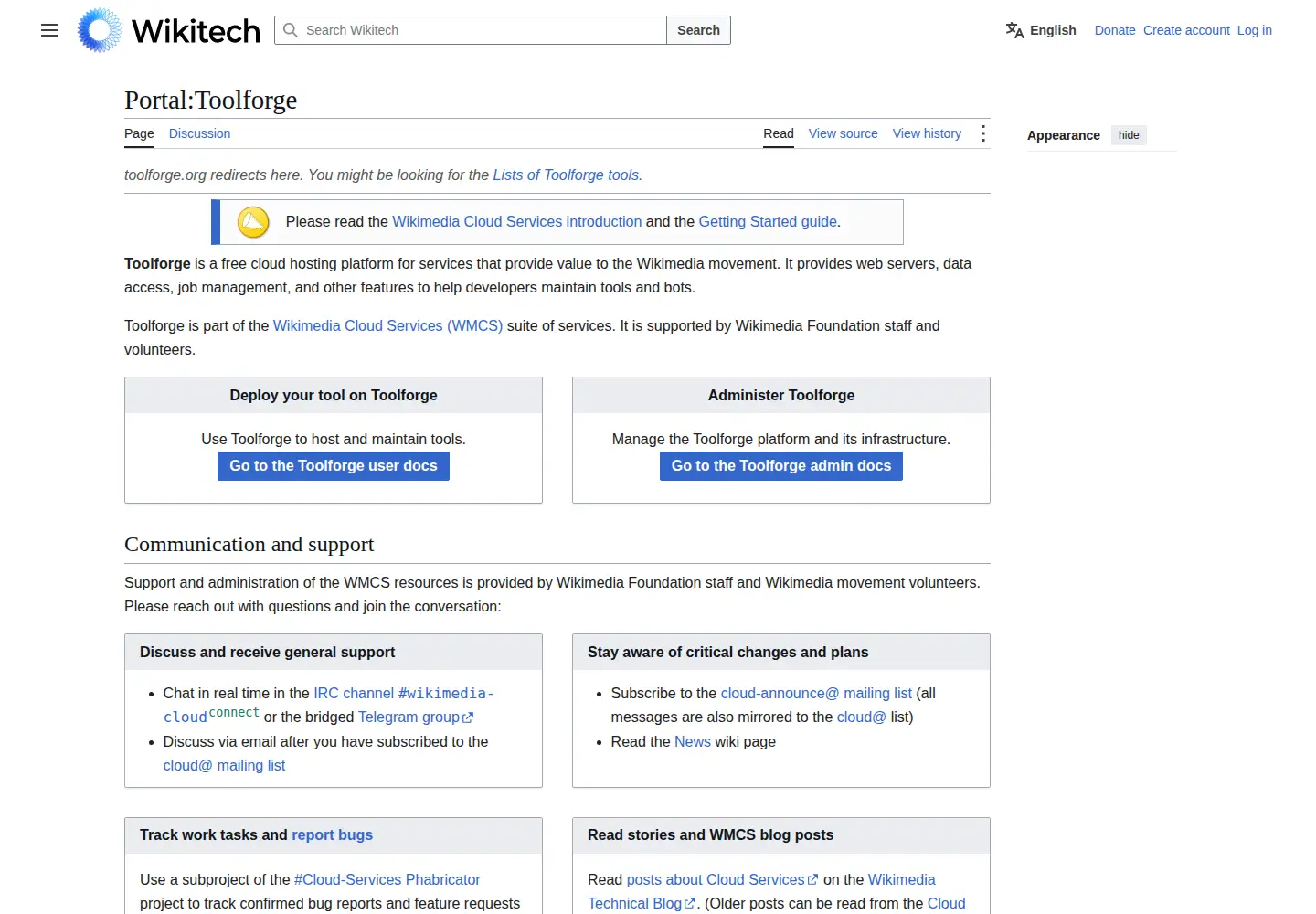Open the View history tab

point(927,133)
